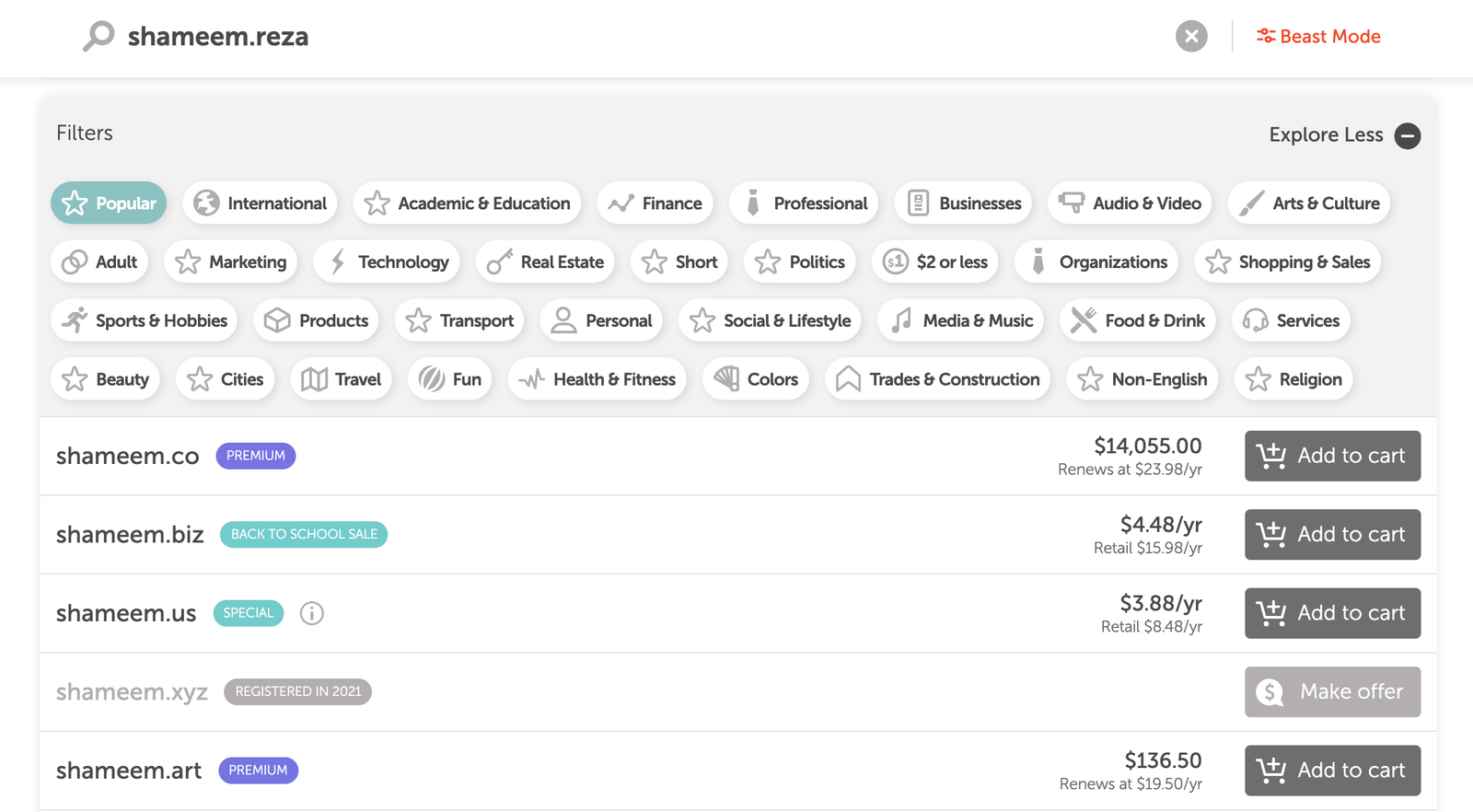Enable the International filter
The height and width of the screenshot is (812, 1473).
pos(261,203)
